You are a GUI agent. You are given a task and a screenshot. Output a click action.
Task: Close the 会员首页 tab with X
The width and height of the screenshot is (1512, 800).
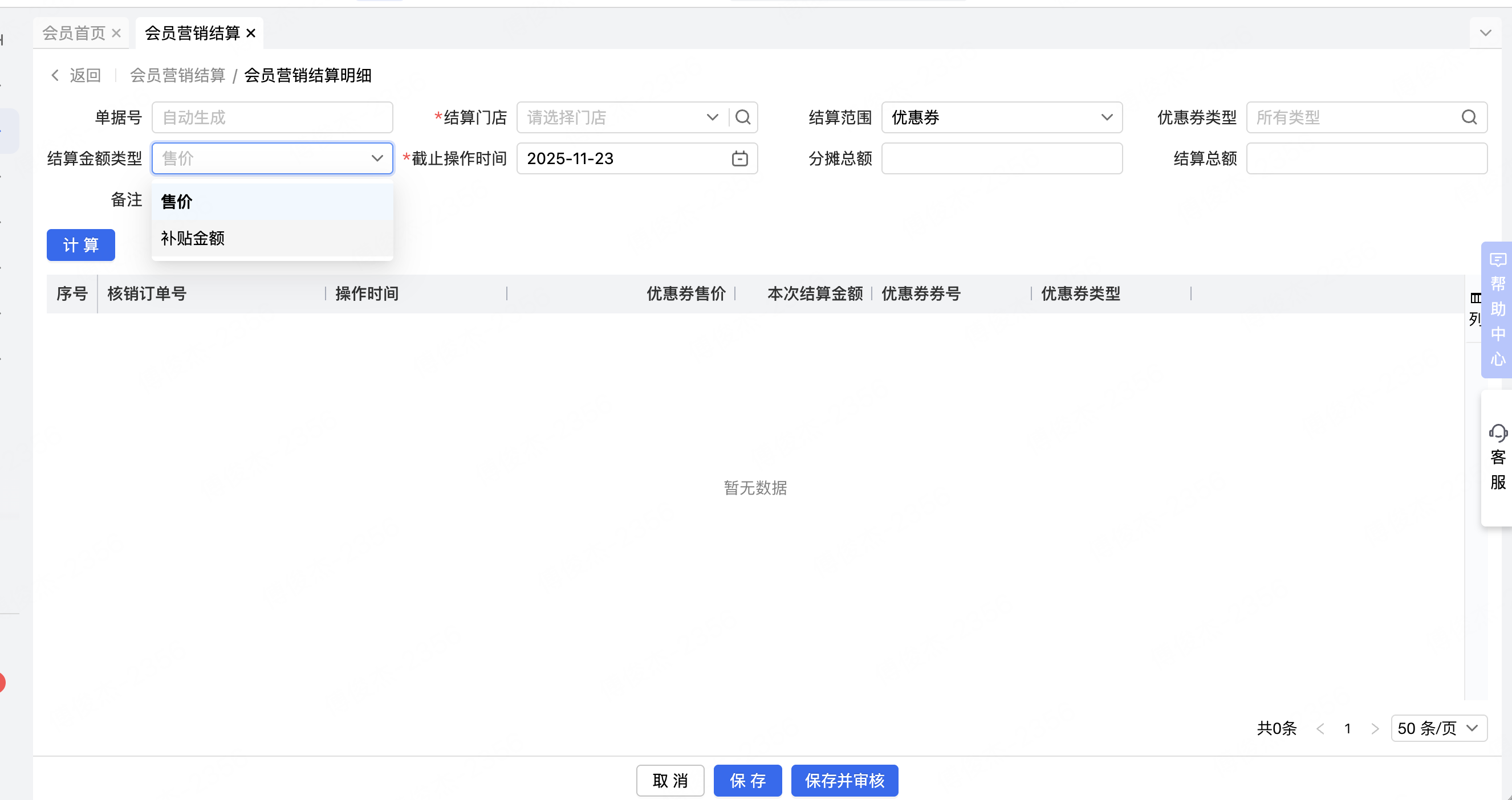(116, 33)
